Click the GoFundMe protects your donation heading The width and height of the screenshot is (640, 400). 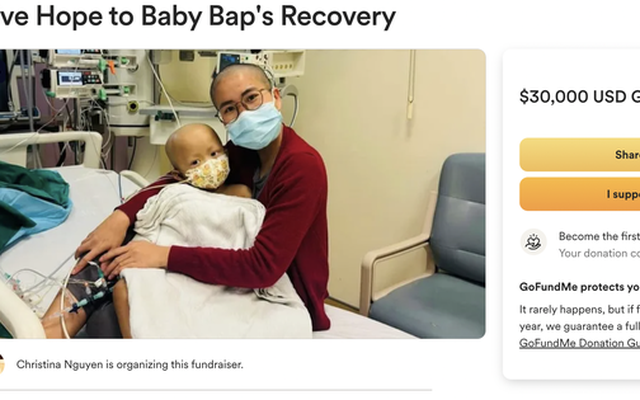580,287
